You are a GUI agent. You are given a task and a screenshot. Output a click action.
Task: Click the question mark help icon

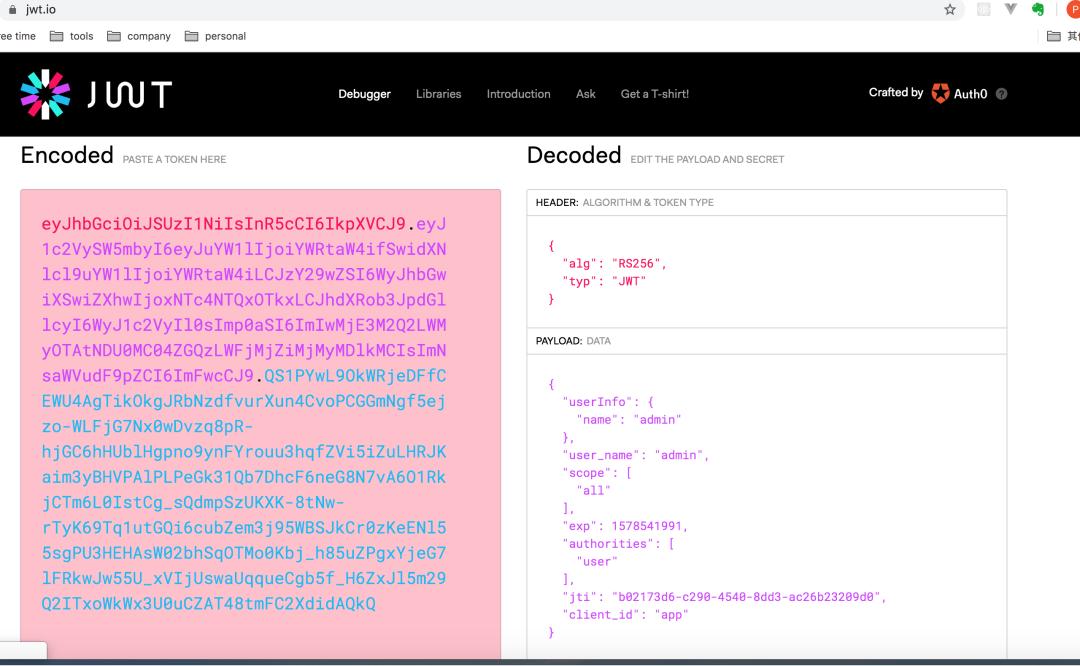coord(1001,94)
